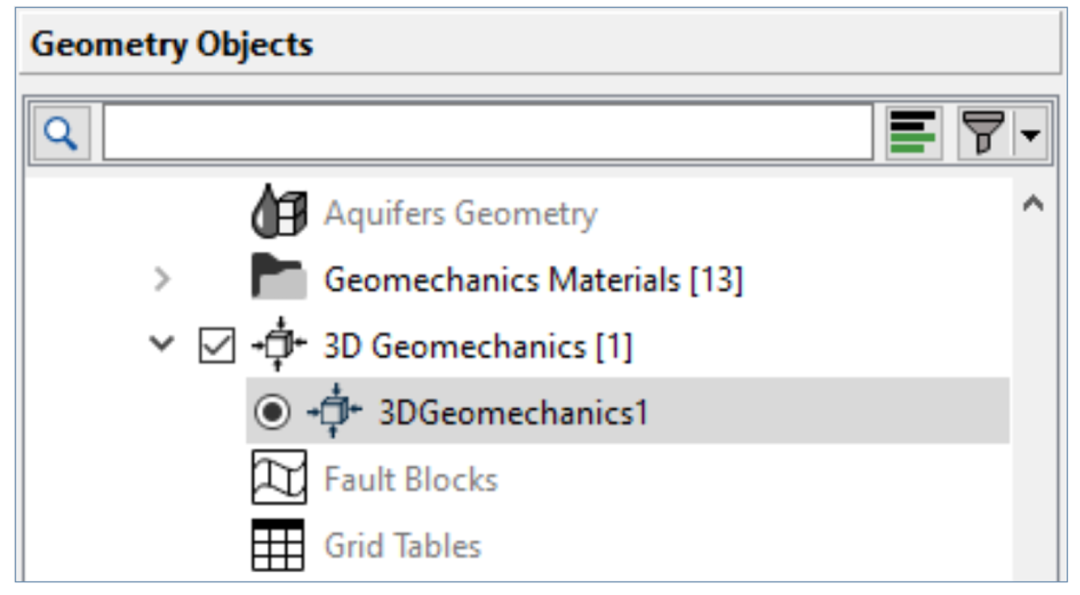Click the filter funnel icon

[x=982, y=133]
